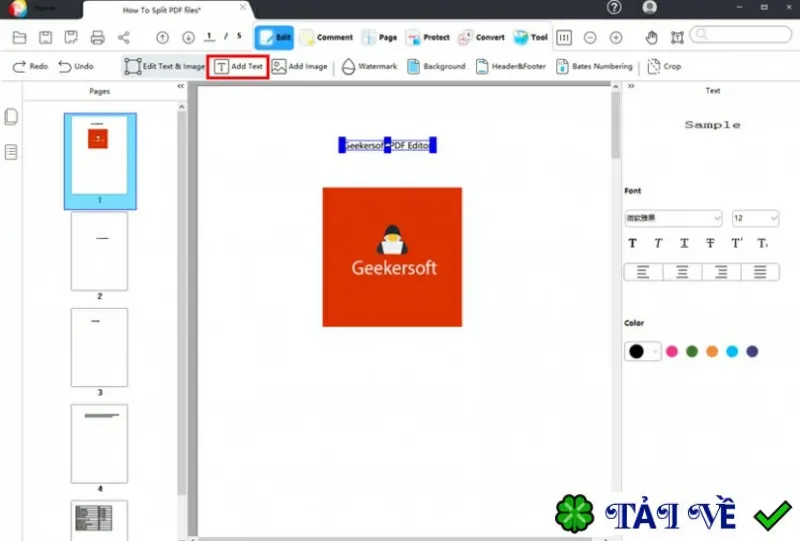Image resolution: width=800 pixels, height=541 pixels.
Task: Select the Hand pan tool icon
Action: point(652,37)
